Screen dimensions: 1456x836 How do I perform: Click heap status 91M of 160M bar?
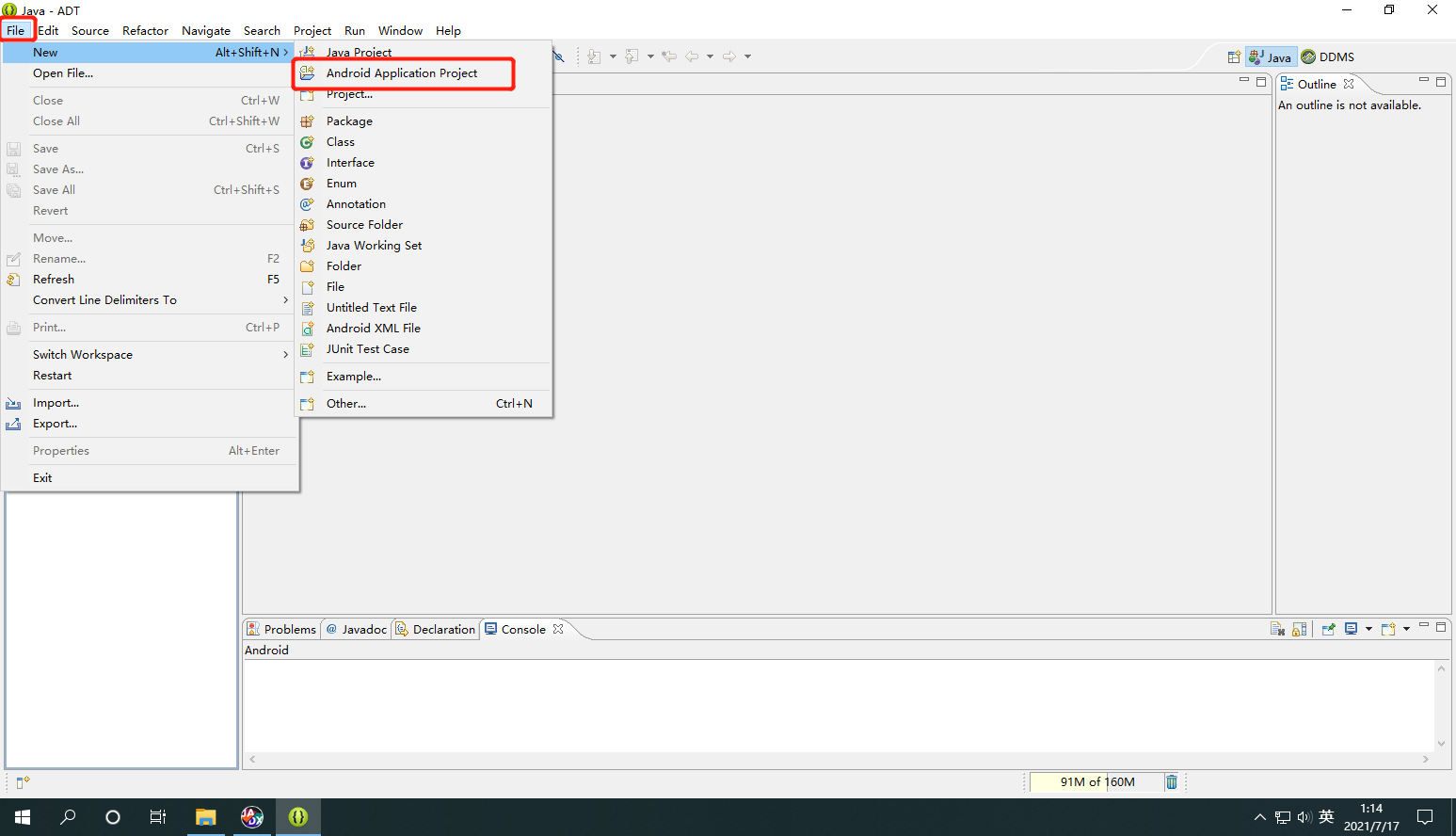tap(1097, 782)
